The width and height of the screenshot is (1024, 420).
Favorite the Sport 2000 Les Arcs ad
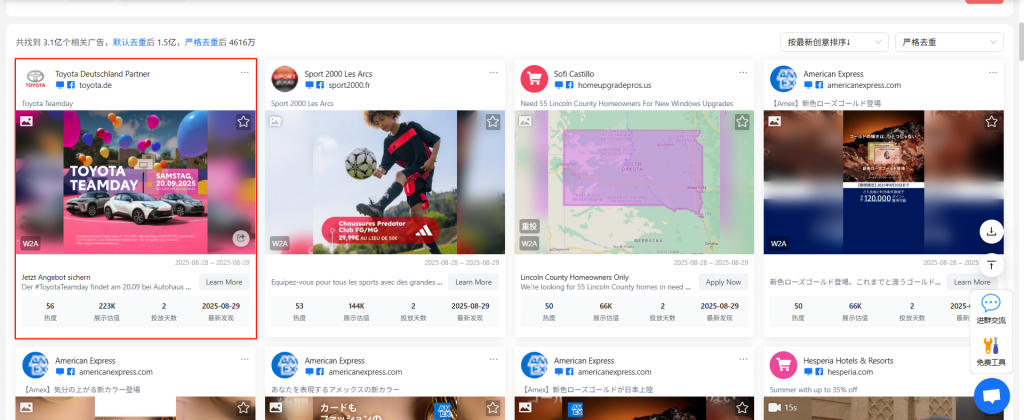(x=492, y=122)
